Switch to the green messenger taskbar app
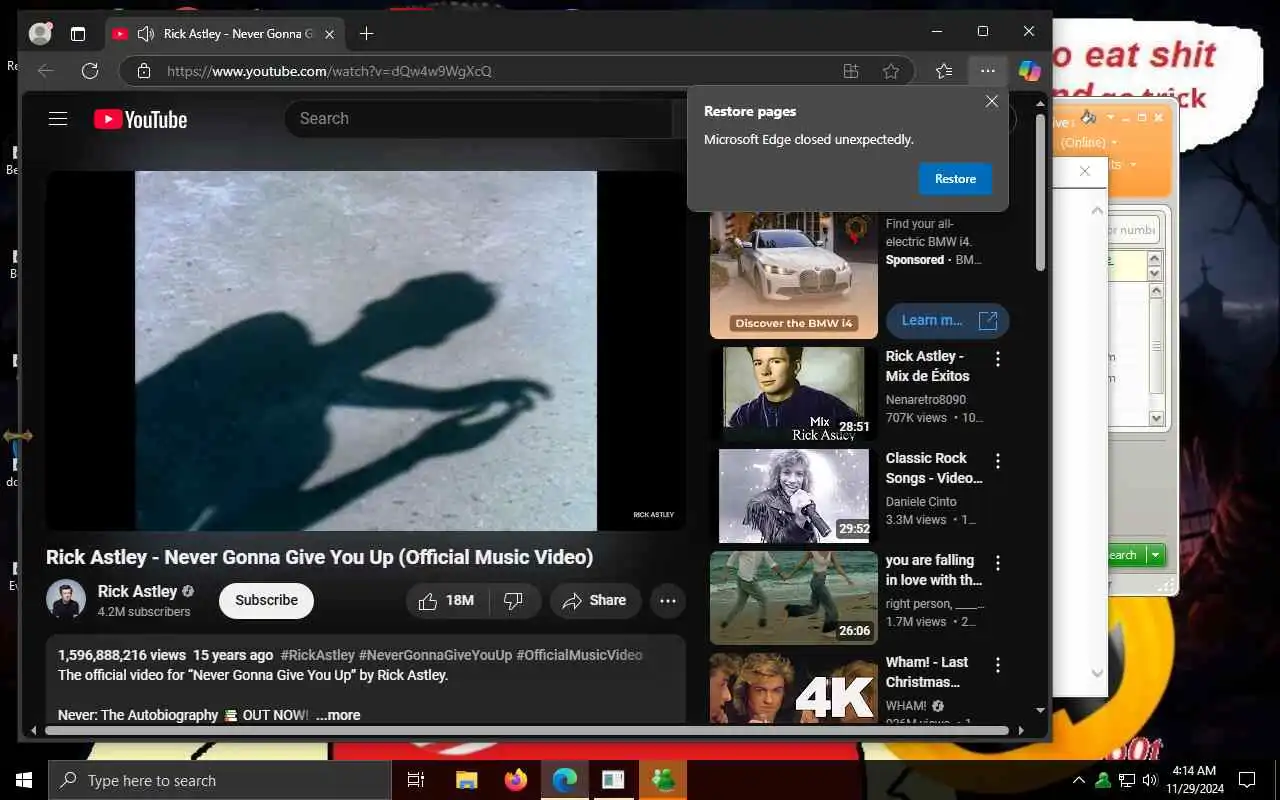This screenshot has width=1280, height=800. tap(663, 780)
